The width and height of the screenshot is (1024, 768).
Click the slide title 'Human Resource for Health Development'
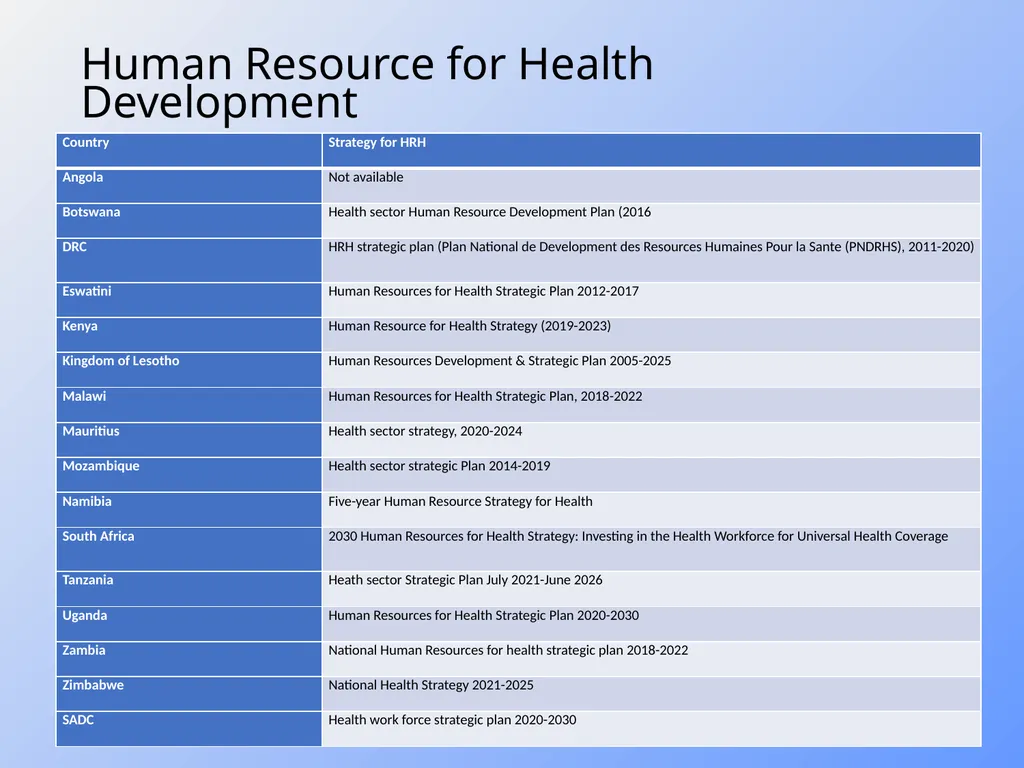367,83
